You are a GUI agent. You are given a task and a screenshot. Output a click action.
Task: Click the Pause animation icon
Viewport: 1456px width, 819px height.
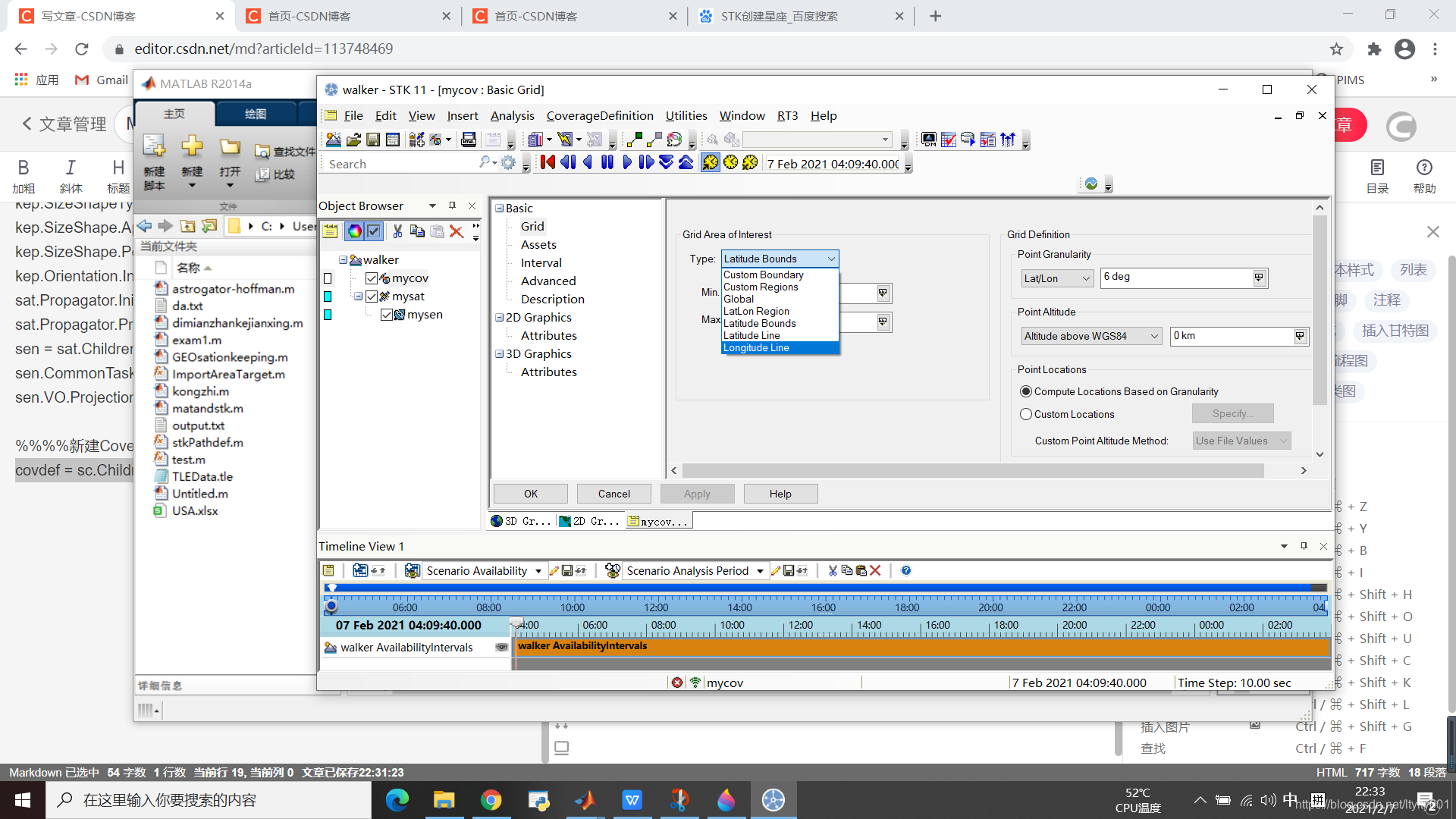607,162
